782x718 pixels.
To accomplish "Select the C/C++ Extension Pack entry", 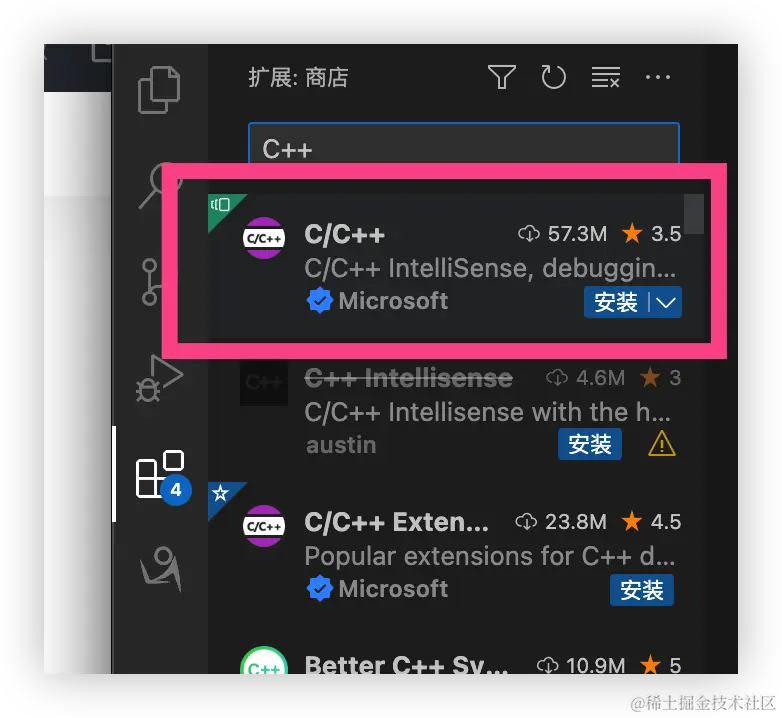I will point(444,554).
